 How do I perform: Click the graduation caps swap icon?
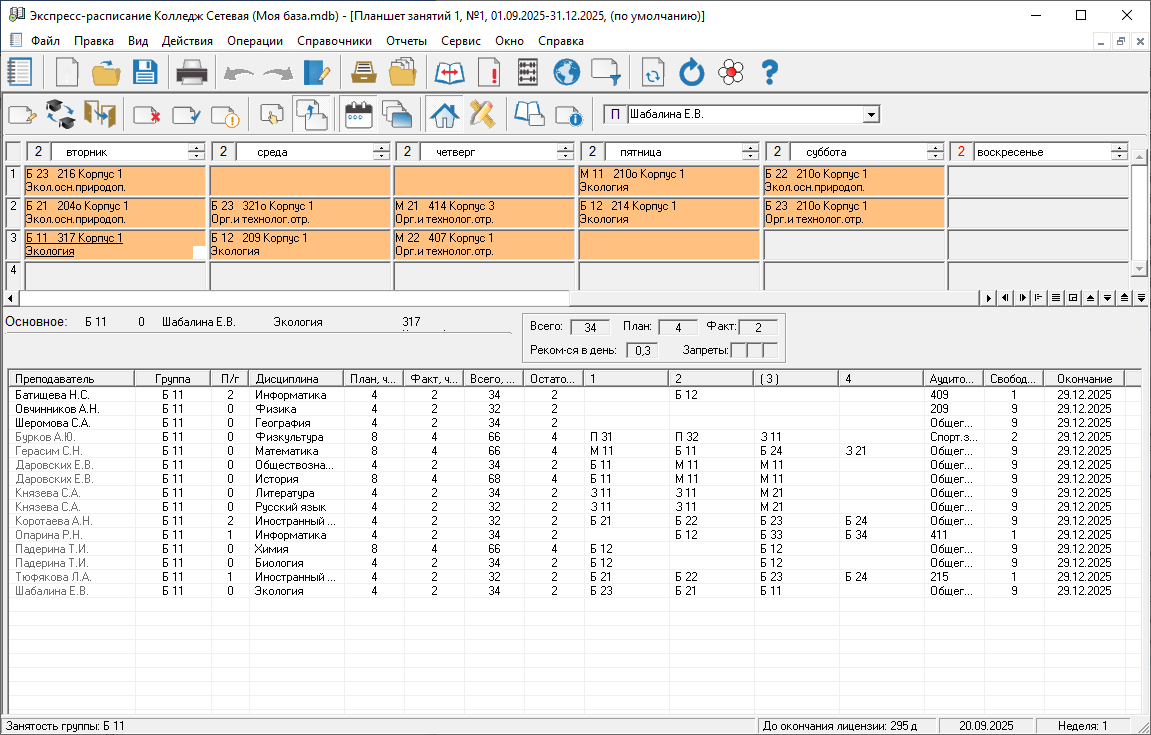pyautogui.click(x=61, y=114)
